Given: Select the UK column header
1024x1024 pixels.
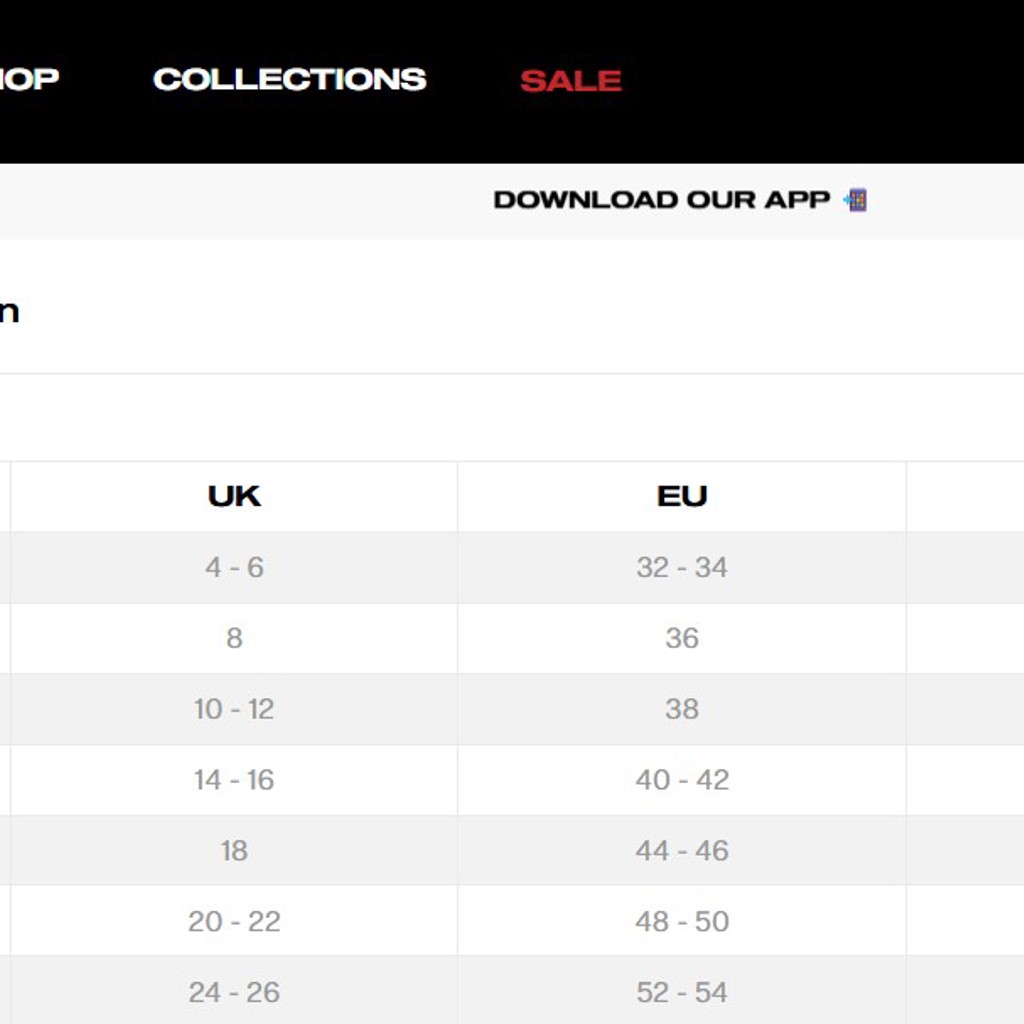Looking at the screenshot, I should coord(234,496).
